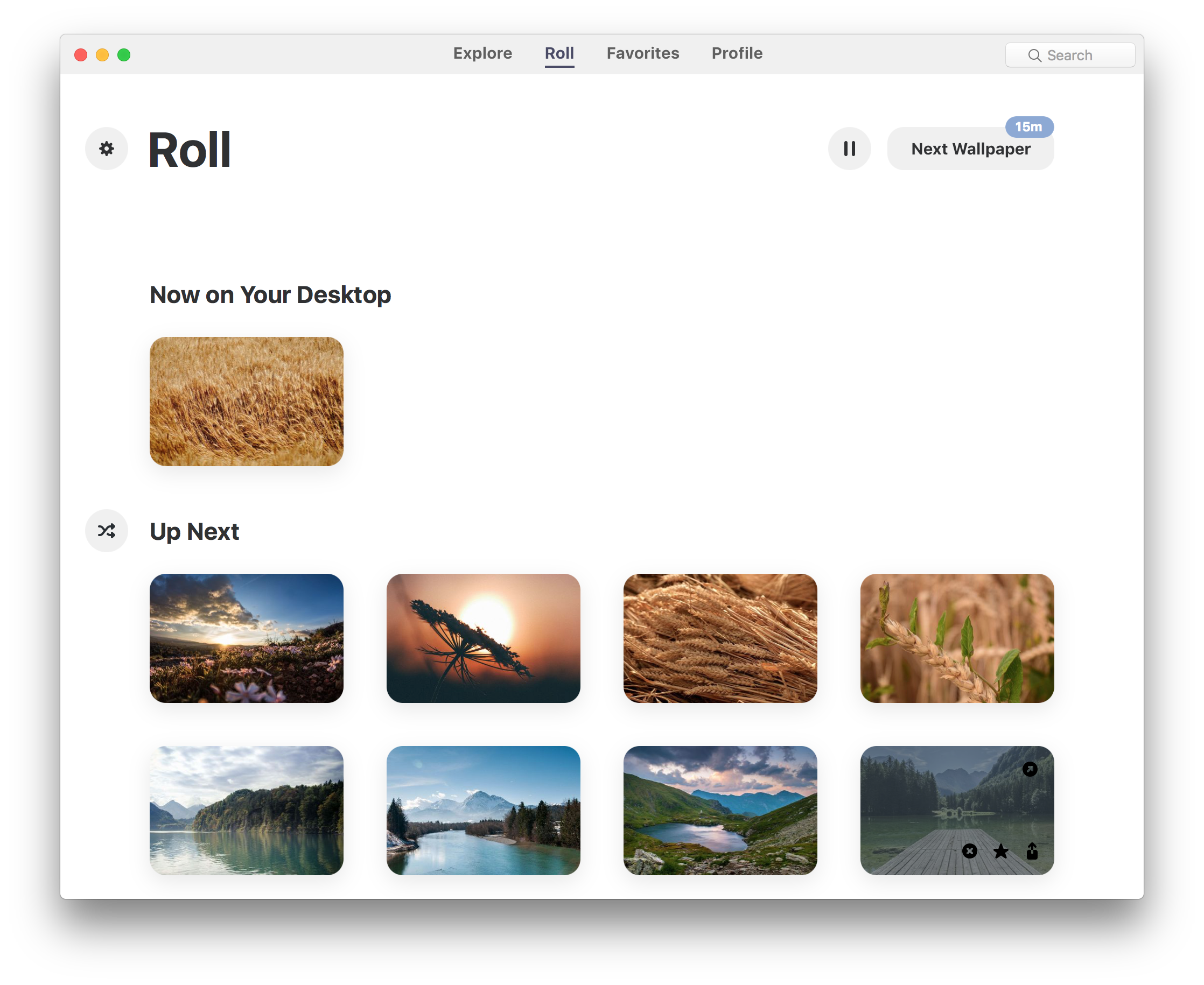Screen dimensions: 1204x985
Task: Share the dock lake wallpaper
Action: pyautogui.click(x=1032, y=850)
